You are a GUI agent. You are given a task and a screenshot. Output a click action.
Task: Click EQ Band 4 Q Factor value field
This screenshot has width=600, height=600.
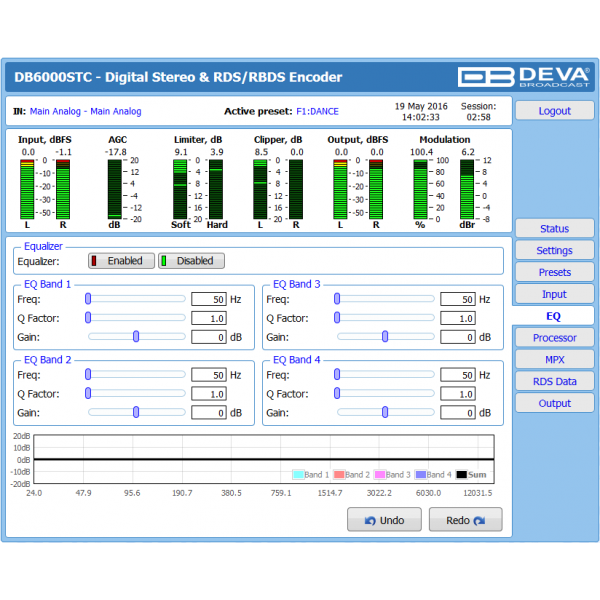pos(458,394)
